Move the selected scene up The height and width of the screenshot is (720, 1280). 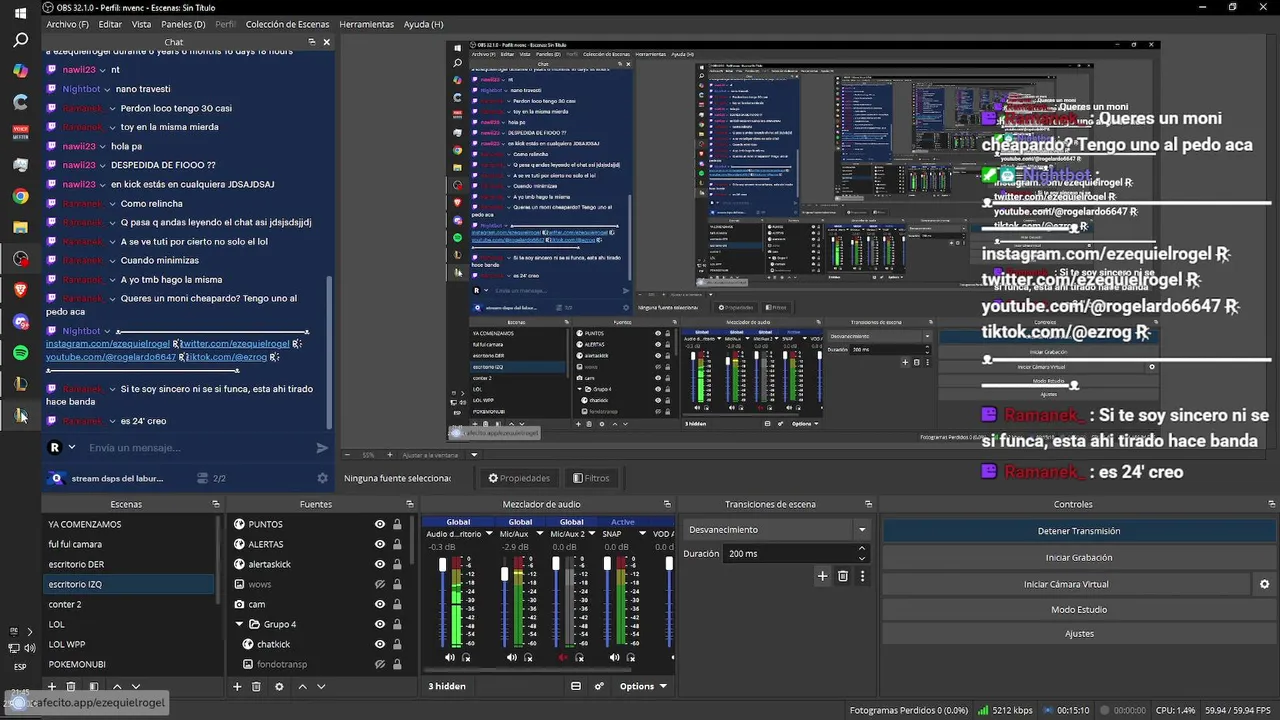tap(117, 687)
